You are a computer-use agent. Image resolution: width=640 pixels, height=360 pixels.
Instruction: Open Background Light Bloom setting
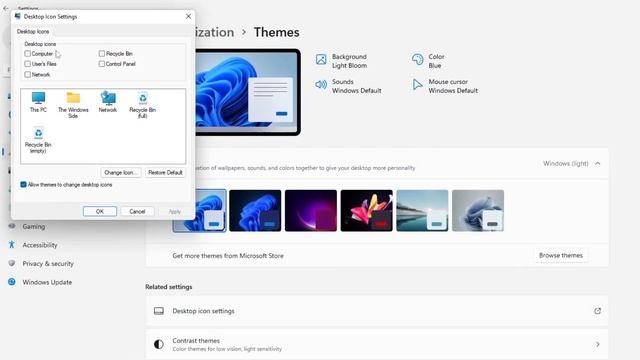point(342,61)
